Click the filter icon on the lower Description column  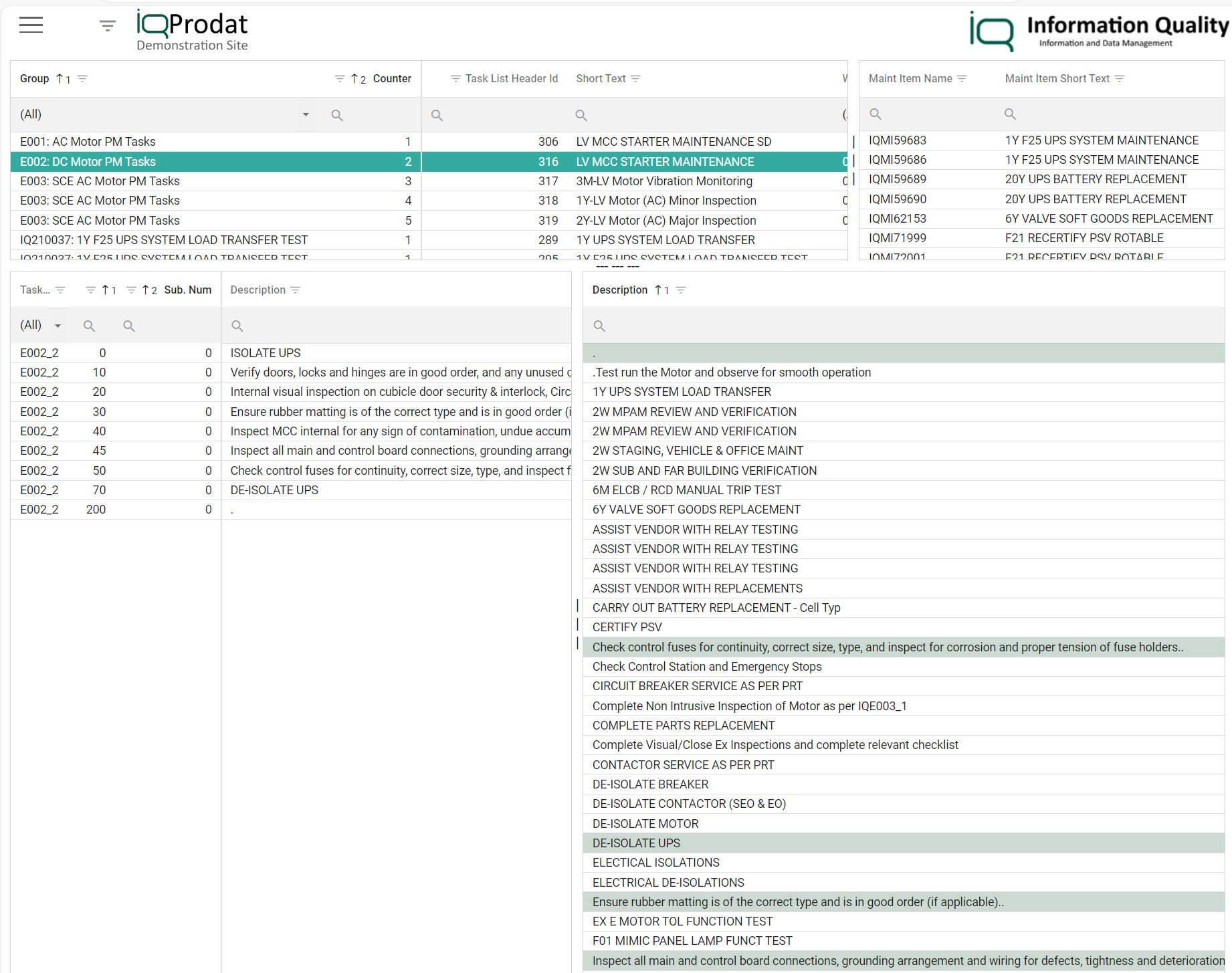(x=294, y=290)
